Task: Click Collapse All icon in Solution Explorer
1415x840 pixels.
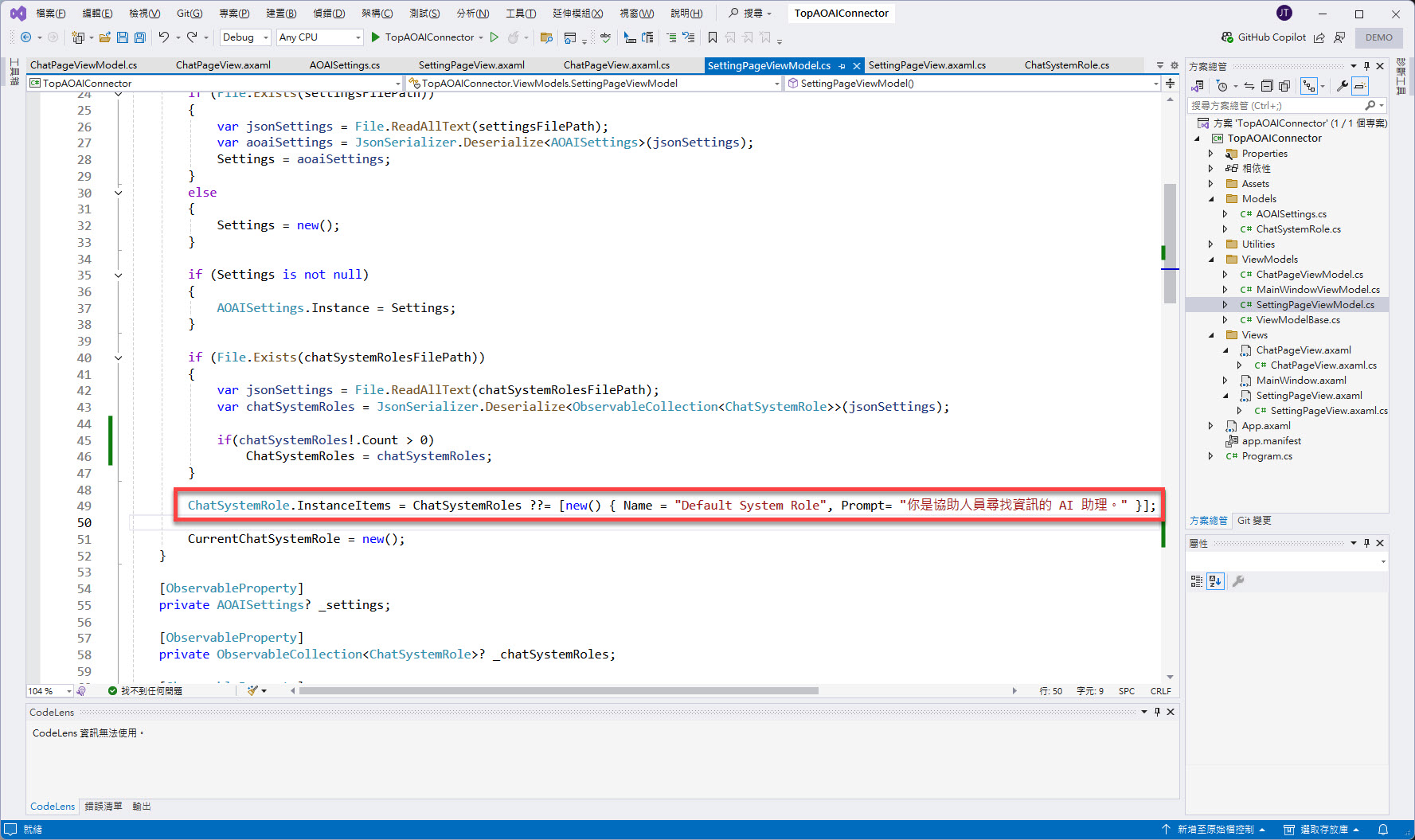Action: point(1267,86)
